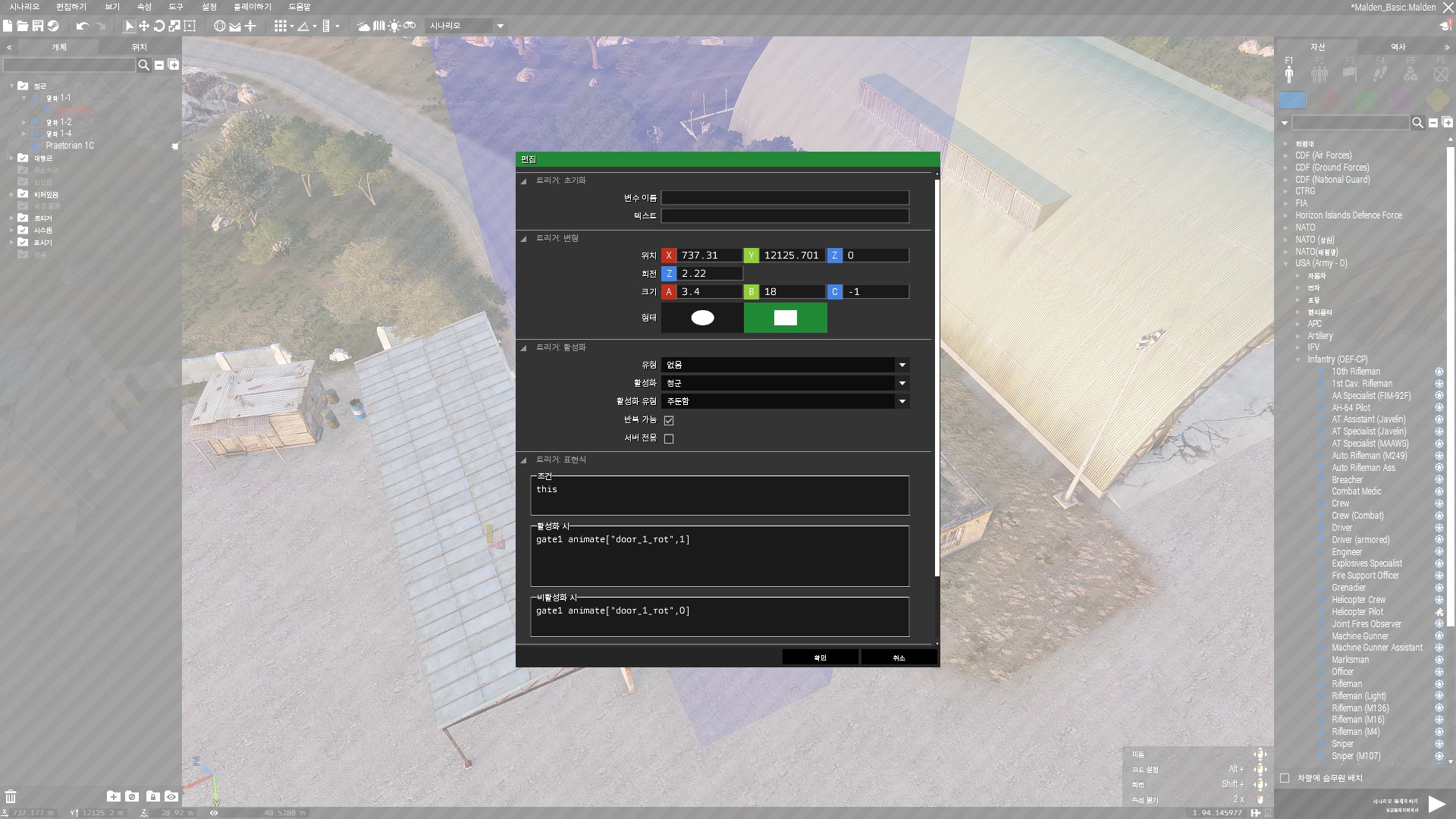Select the F5 modules cubes icon
The height and width of the screenshot is (819, 1456).
(1410, 74)
